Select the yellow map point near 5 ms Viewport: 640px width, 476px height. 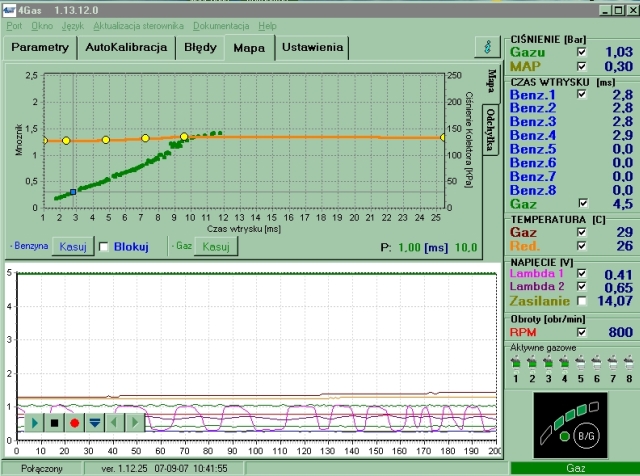106,140
